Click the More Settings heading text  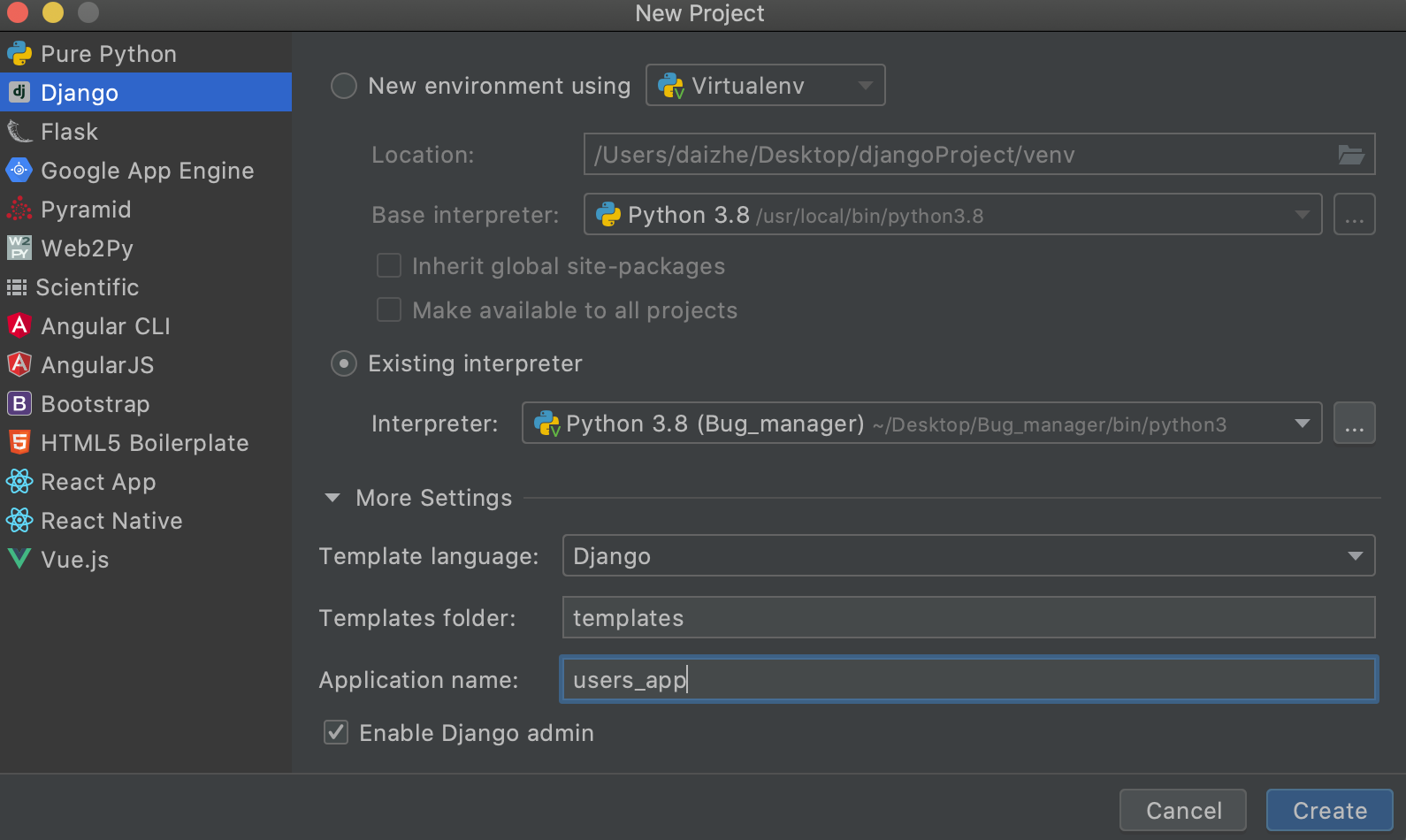pyautogui.click(x=433, y=498)
